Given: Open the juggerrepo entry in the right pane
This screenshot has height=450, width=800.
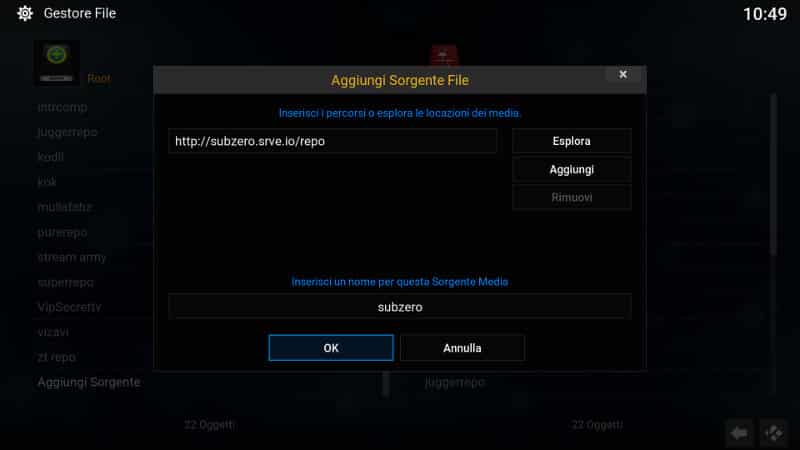Looking at the screenshot, I should click(454, 382).
